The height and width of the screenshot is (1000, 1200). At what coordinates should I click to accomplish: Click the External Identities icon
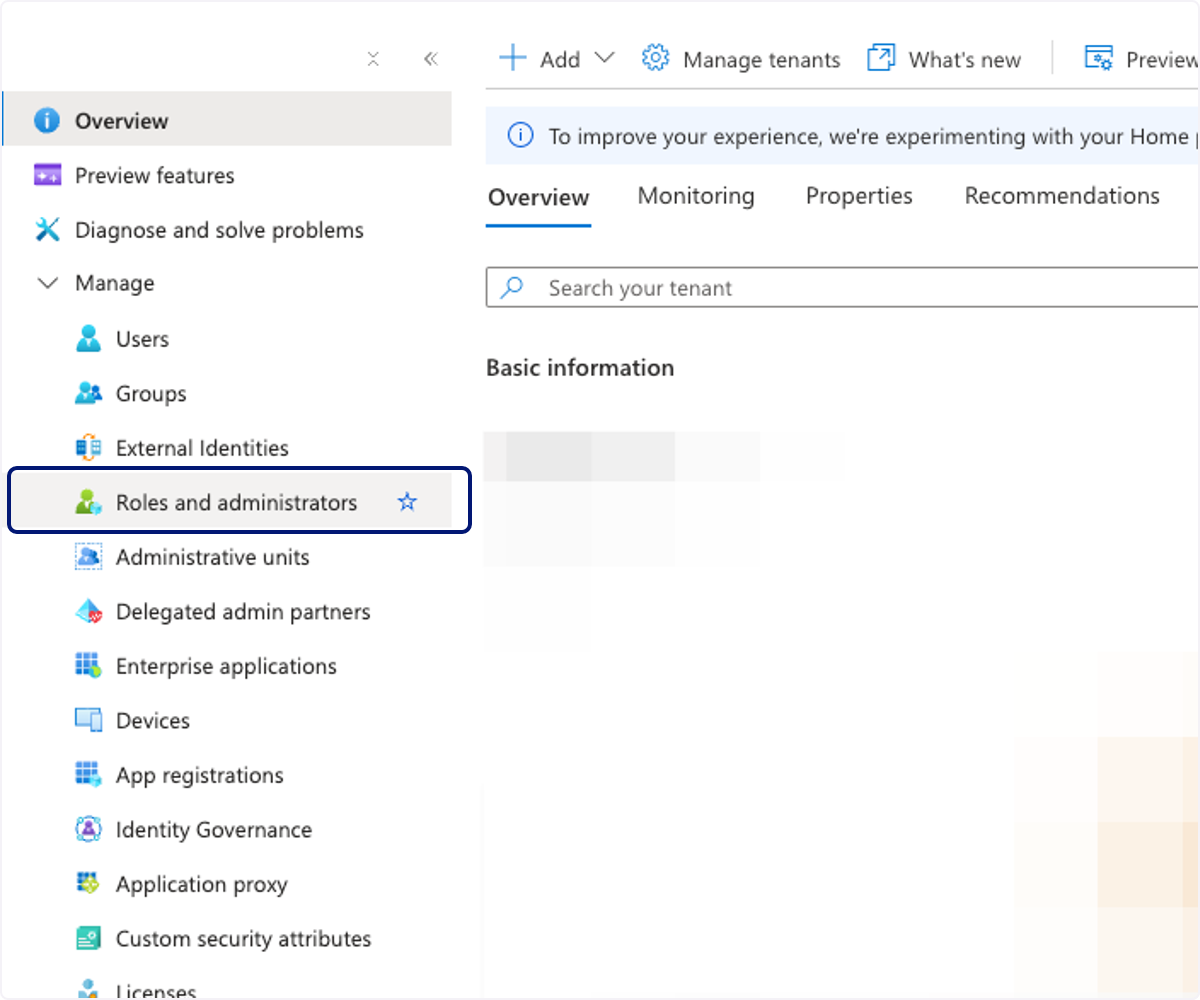89,448
